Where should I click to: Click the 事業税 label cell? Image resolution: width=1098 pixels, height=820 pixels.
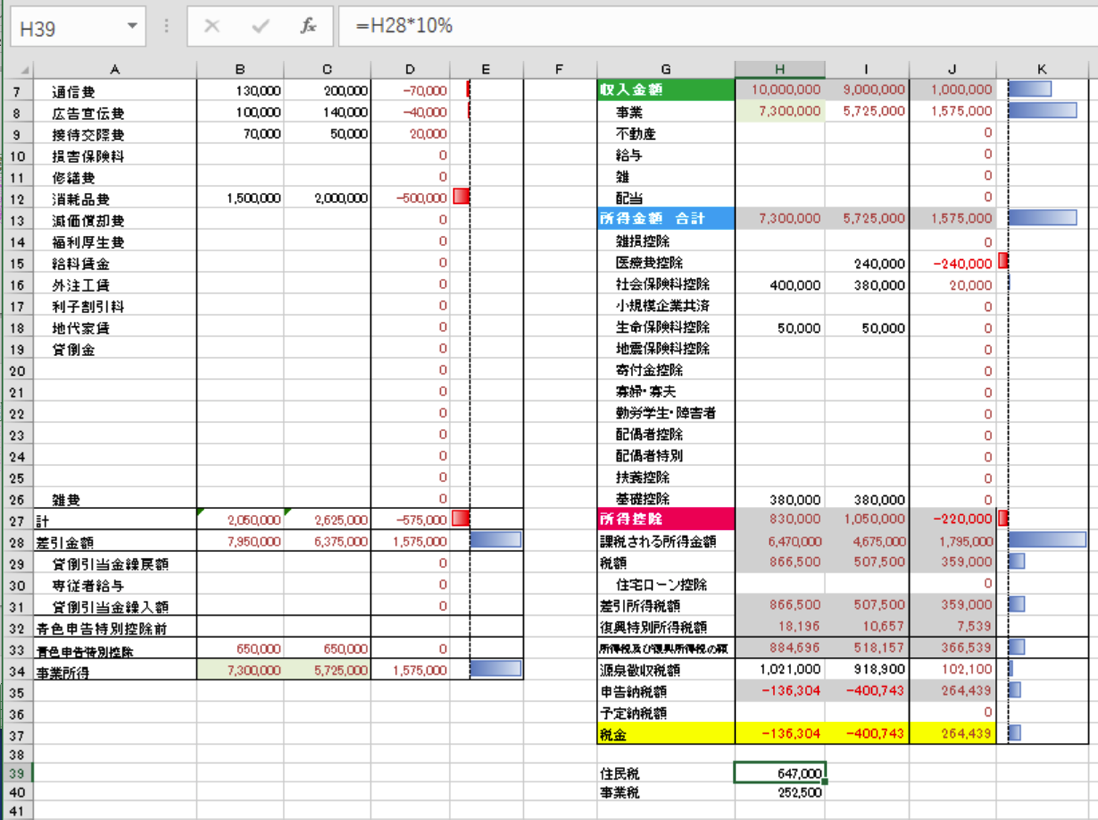pos(666,793)
